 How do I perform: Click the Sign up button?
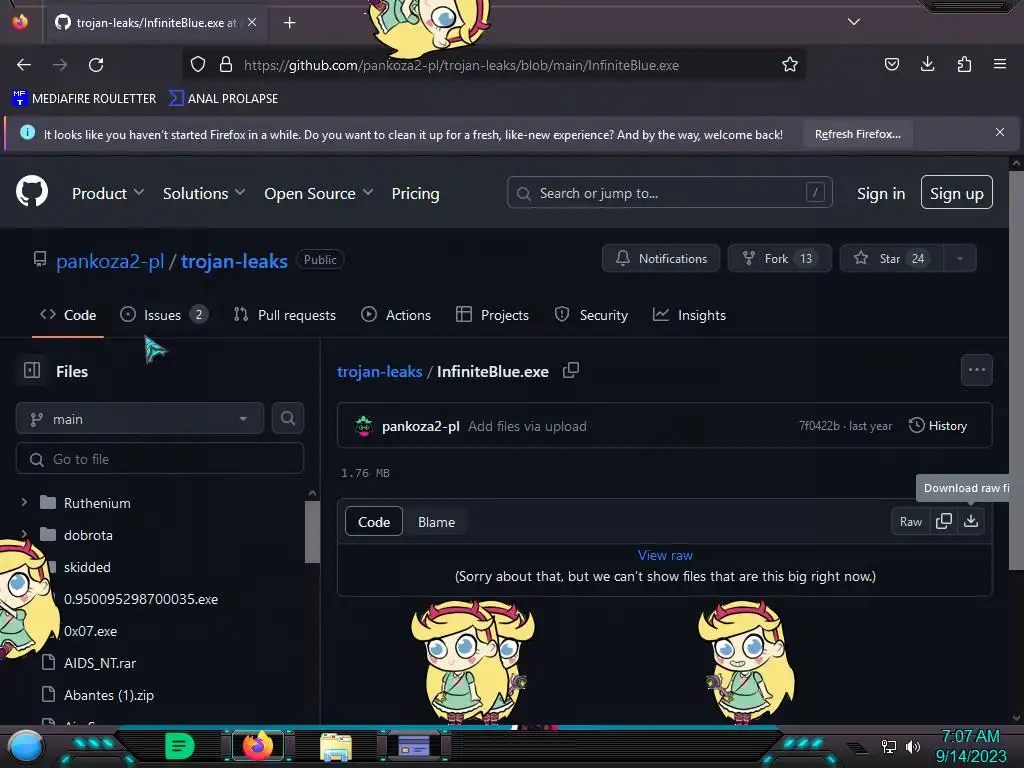click(x=957, y=193)
